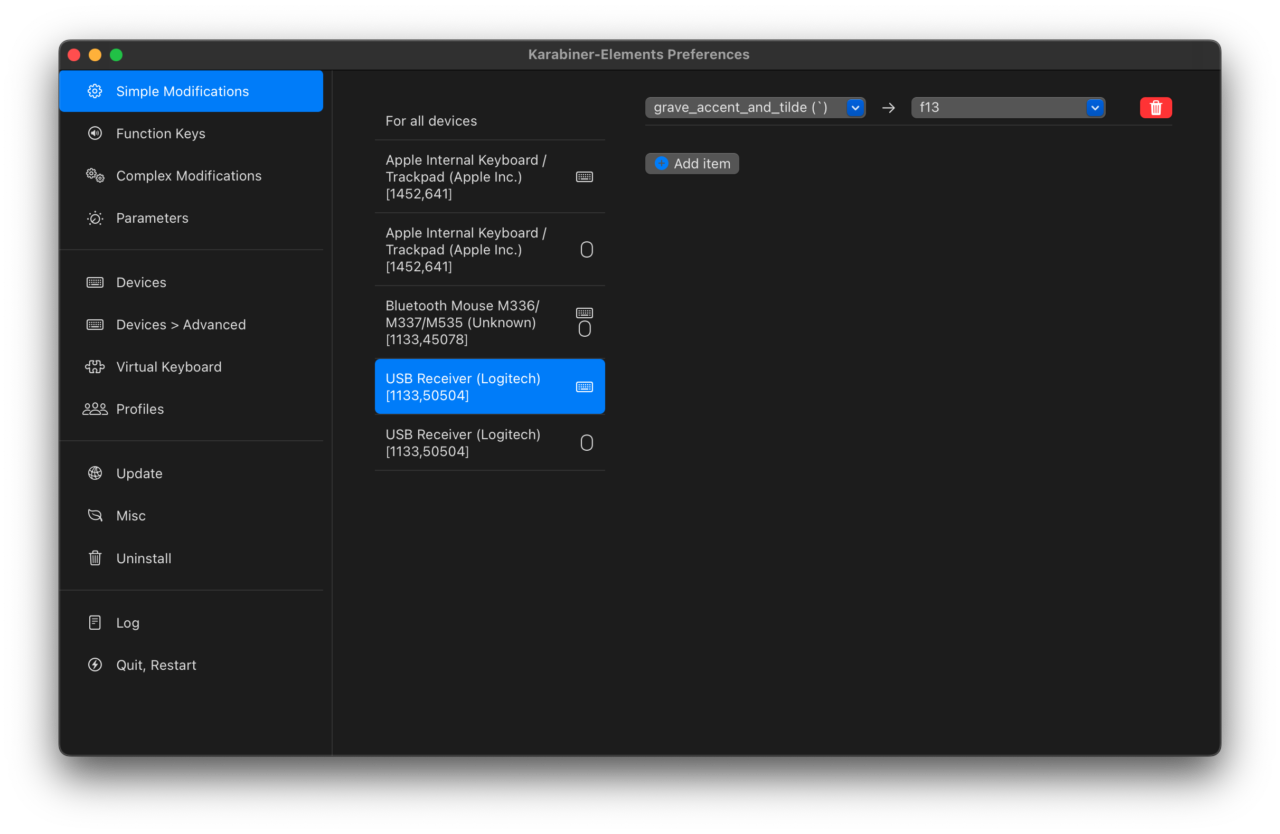Screen dimensions: 1280x834
Task: Open the Complex Modifications section
Action: (192, 175)
